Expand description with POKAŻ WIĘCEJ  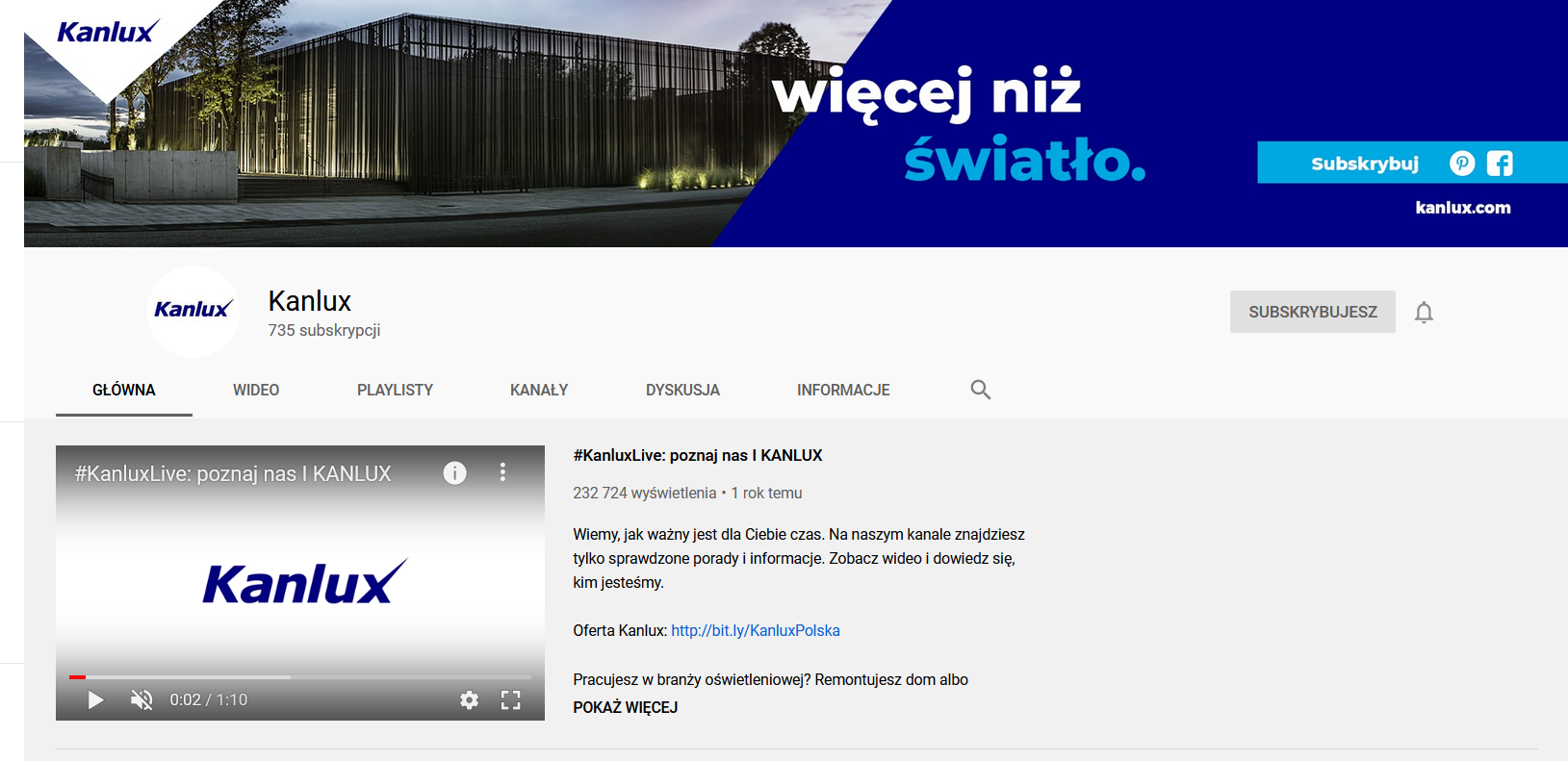(x=626, y=707)
